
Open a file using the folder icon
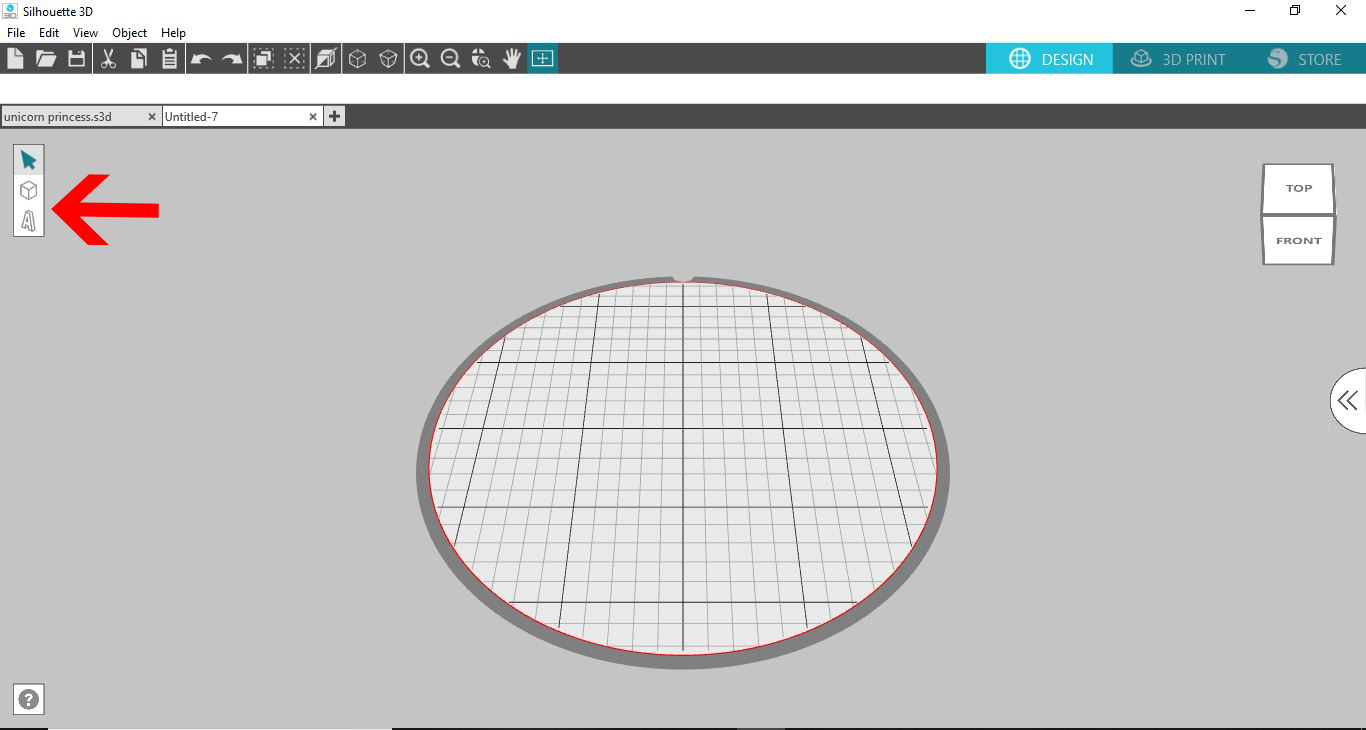pos(46,59)
